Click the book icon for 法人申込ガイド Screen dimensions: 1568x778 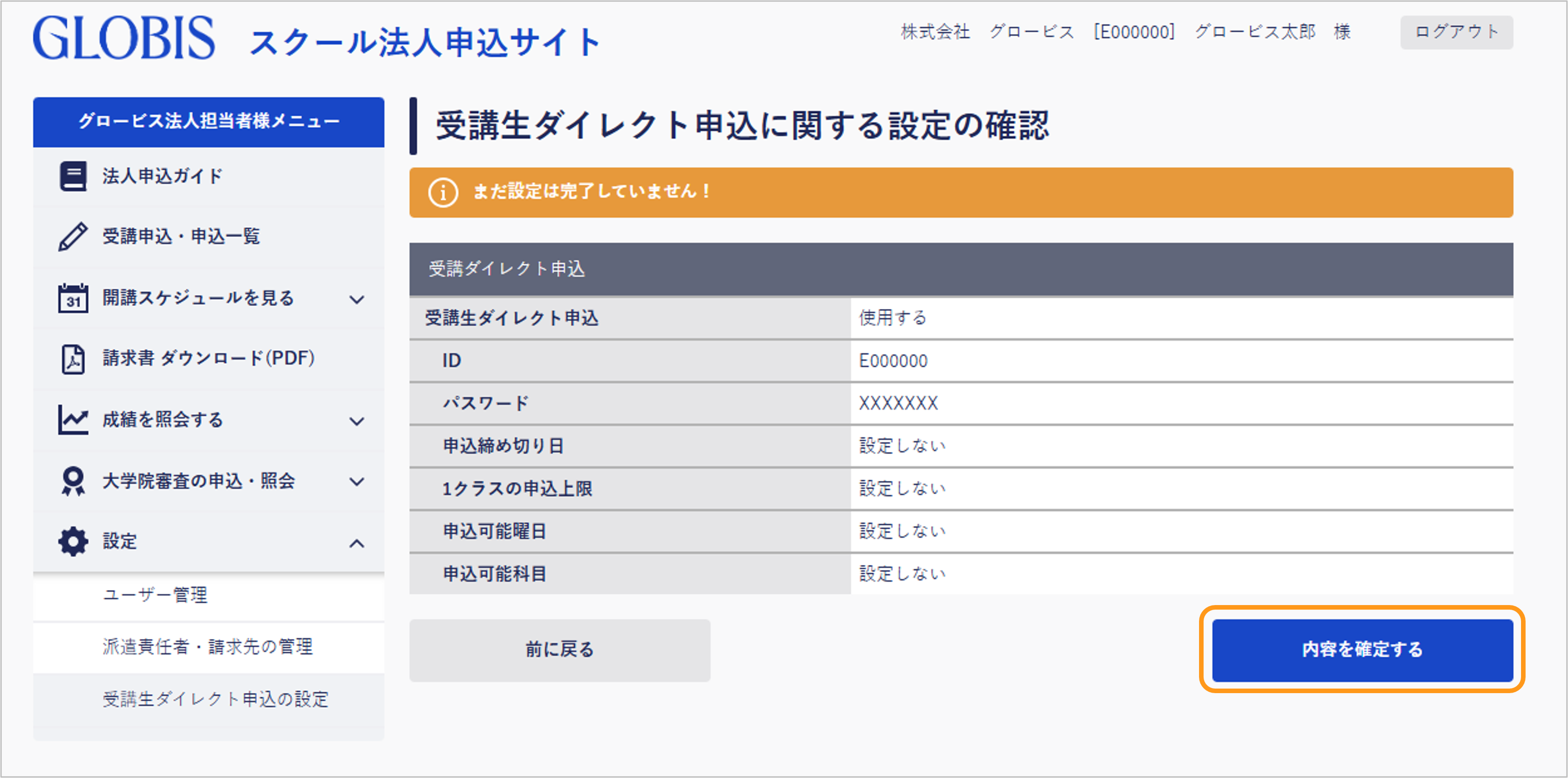click(73, 176)
